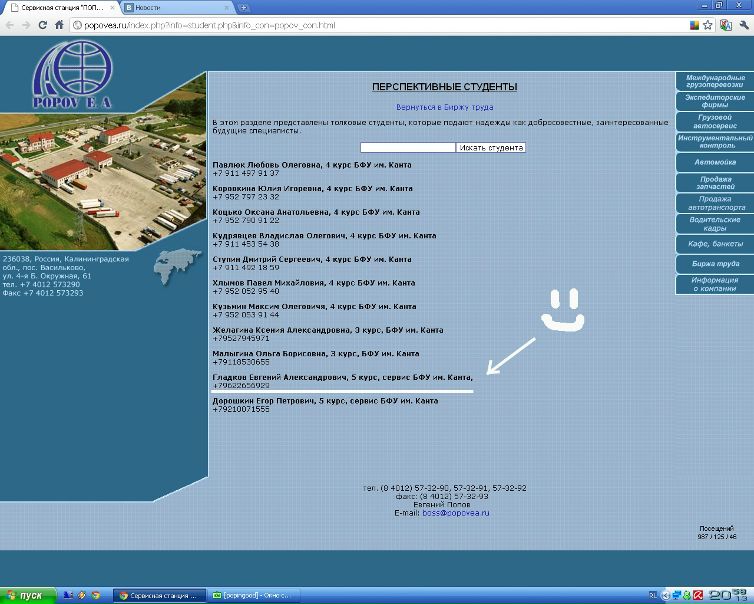Click the browser Forward arrow button
754x604 pixels.
[x=26, y=24]
